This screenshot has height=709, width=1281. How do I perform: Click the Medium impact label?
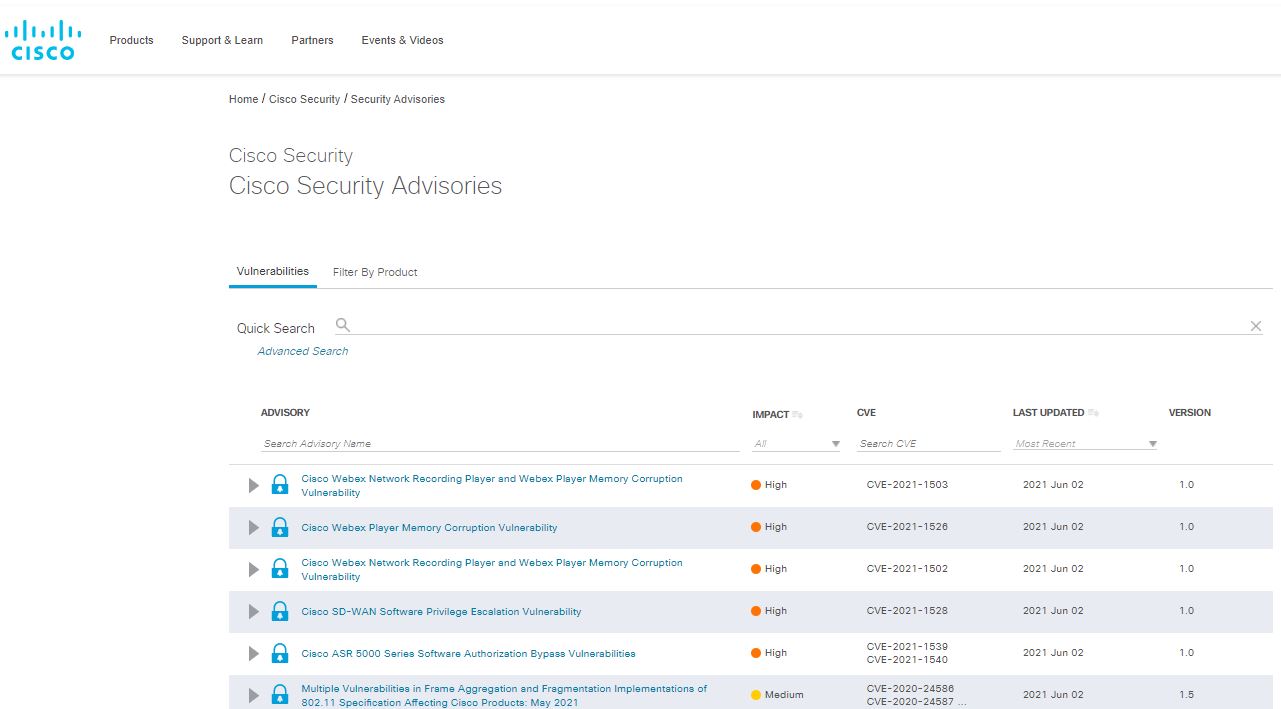784,695
